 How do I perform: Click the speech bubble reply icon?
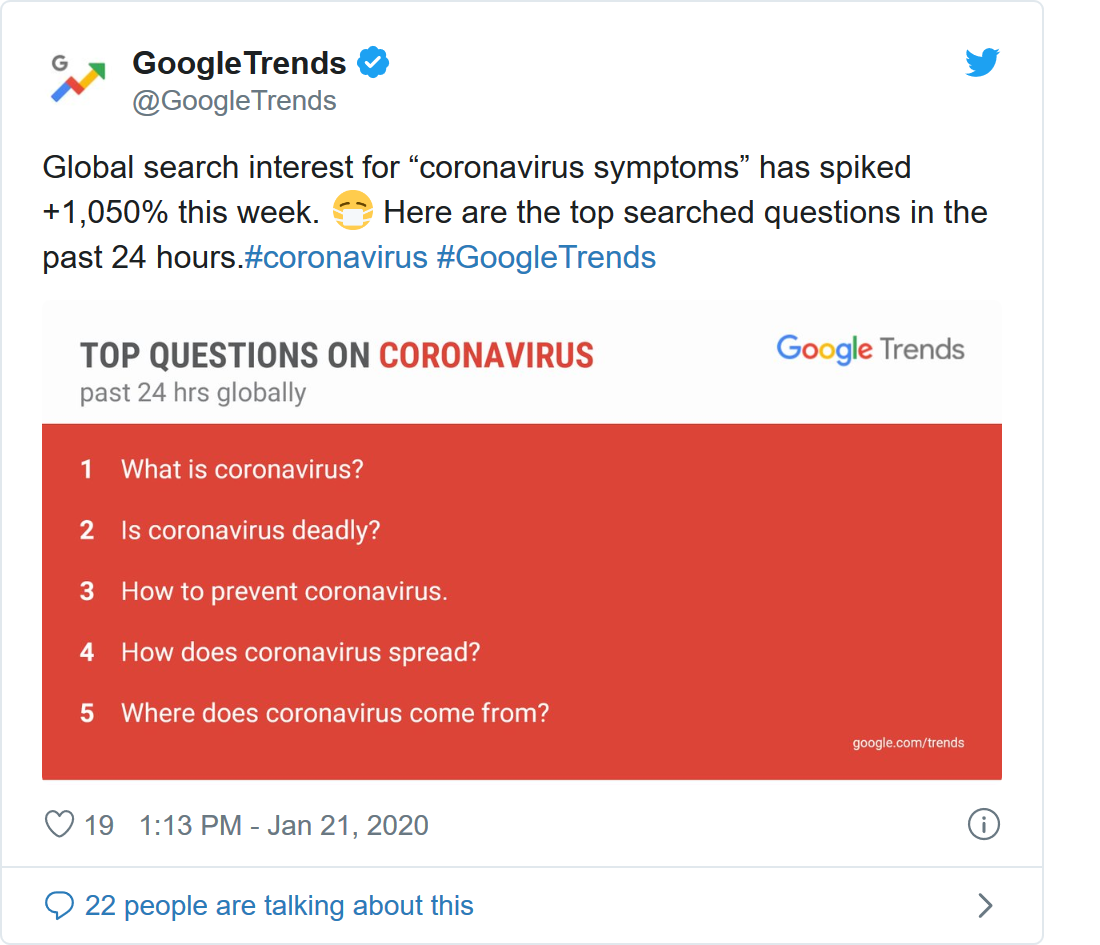(60, 906)
